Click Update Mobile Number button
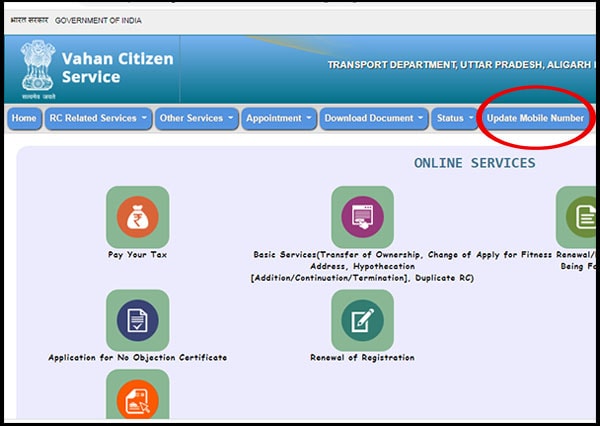Screen dimensions: 600x426 pos(535,118)
